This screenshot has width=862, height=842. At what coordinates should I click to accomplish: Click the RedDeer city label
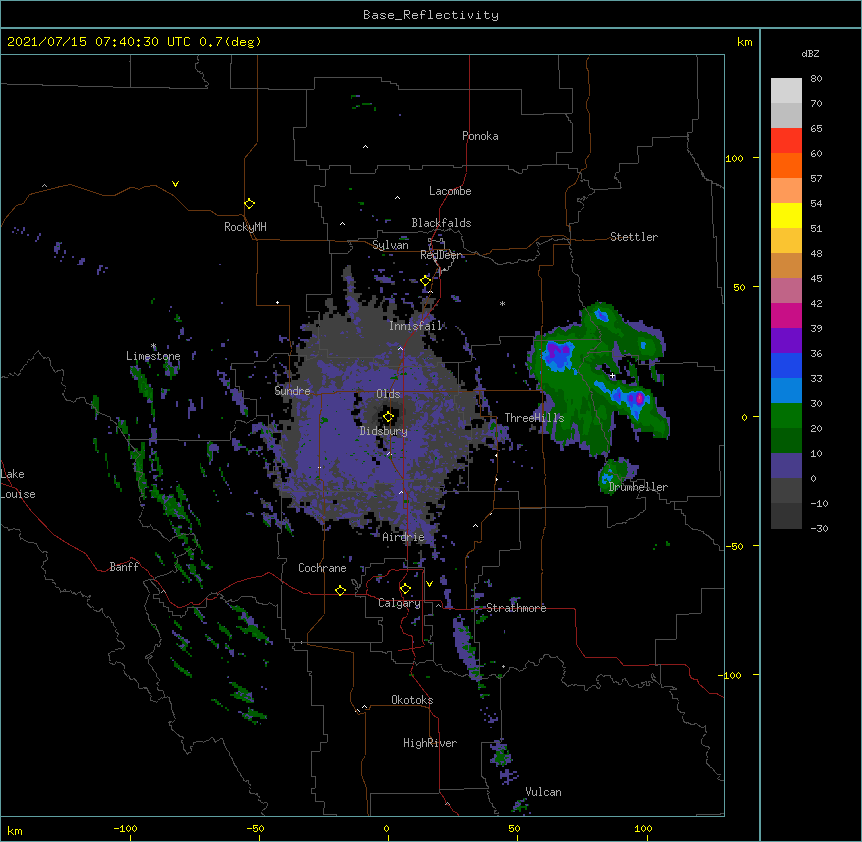pyautogui.click(x=441, y=255)
